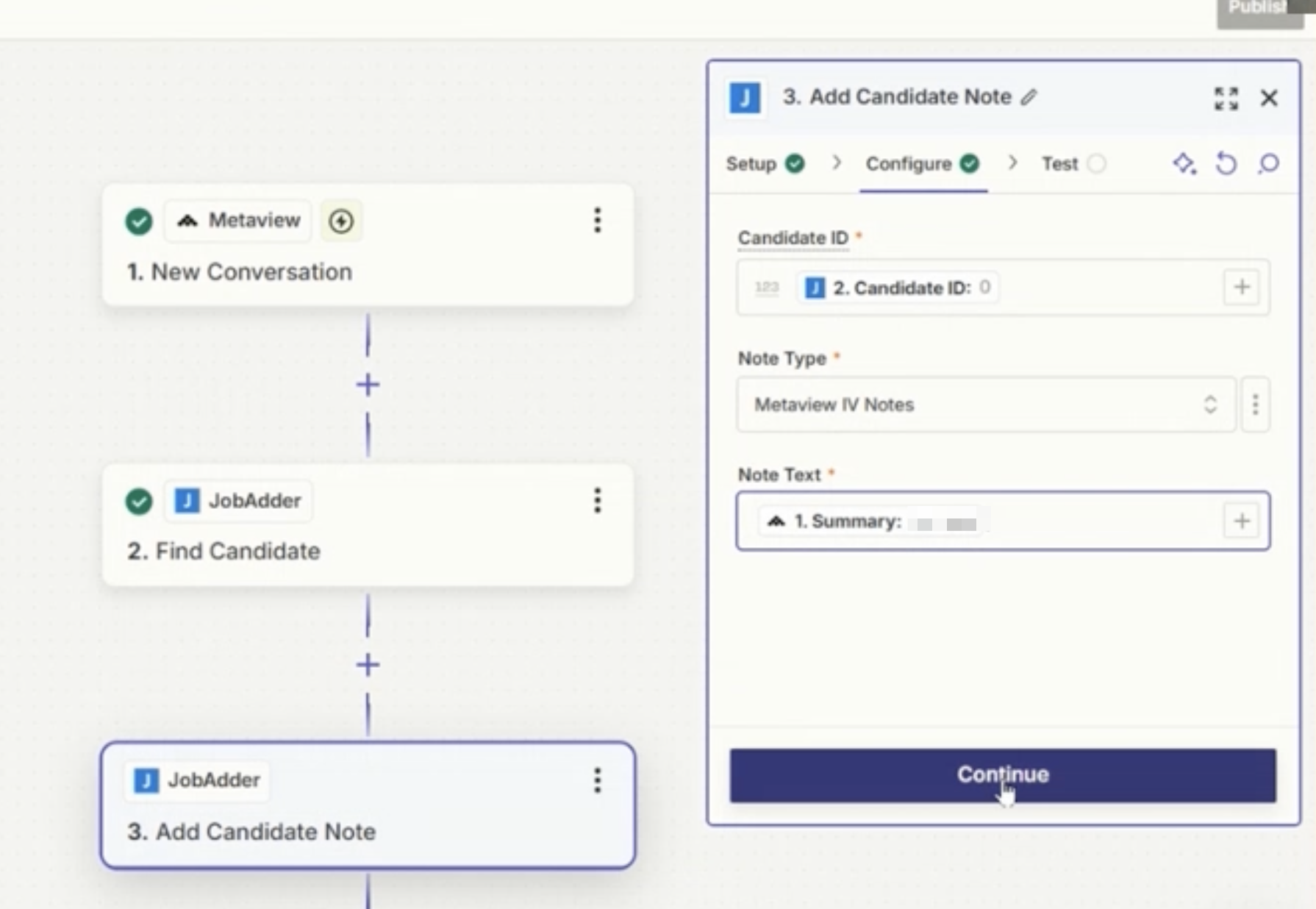Add a step below Find Candidate

pyautogui.click(x=368, y=665)
